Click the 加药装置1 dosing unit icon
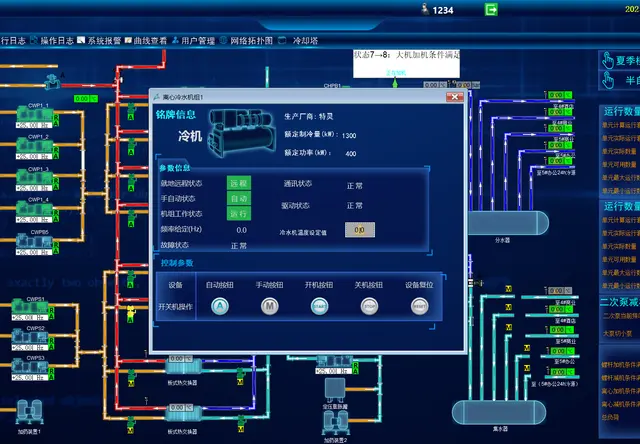This screenshot has width=640, height=444. [29, 412]
